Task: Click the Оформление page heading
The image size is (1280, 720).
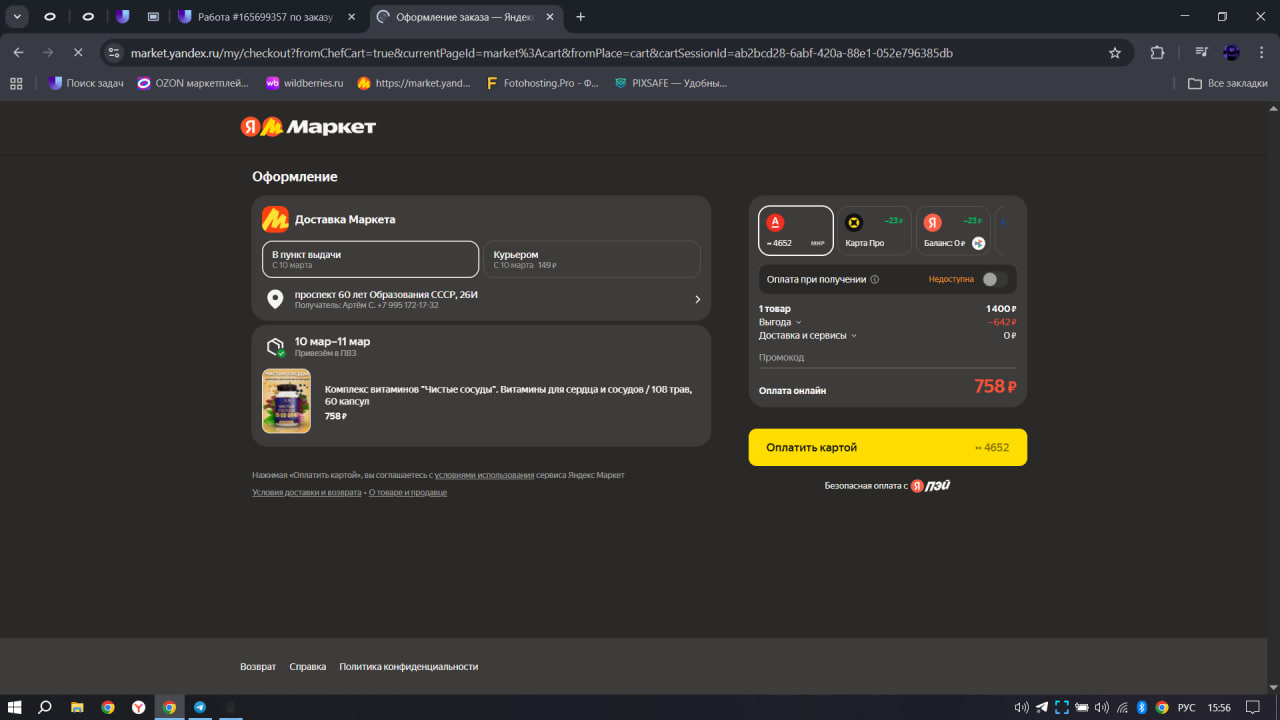Action: (x=295, y=176)
